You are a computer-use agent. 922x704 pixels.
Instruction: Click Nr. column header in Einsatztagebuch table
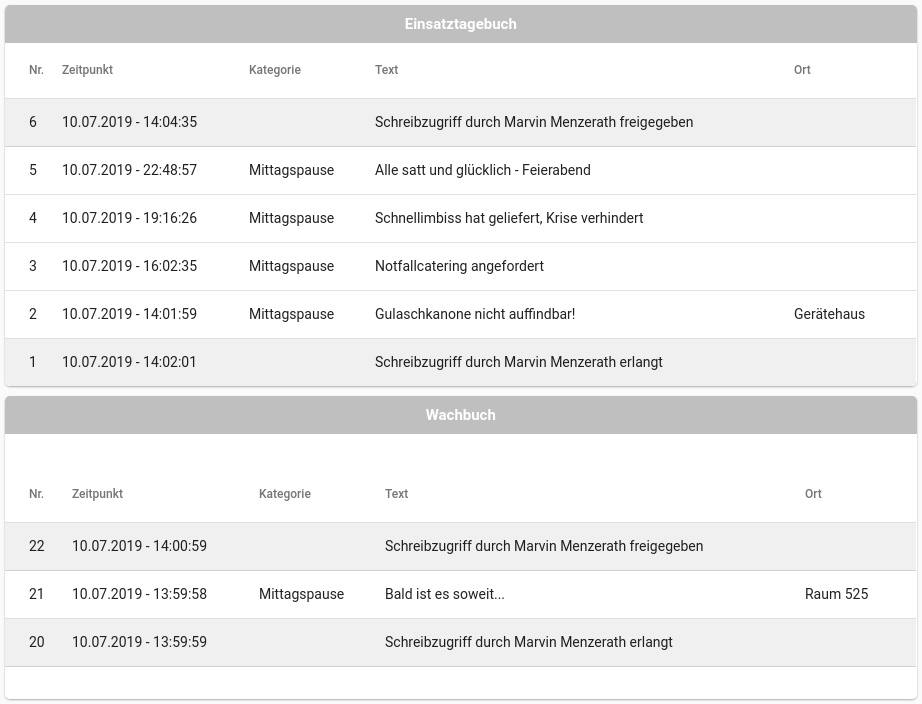[x=37, y=70]
